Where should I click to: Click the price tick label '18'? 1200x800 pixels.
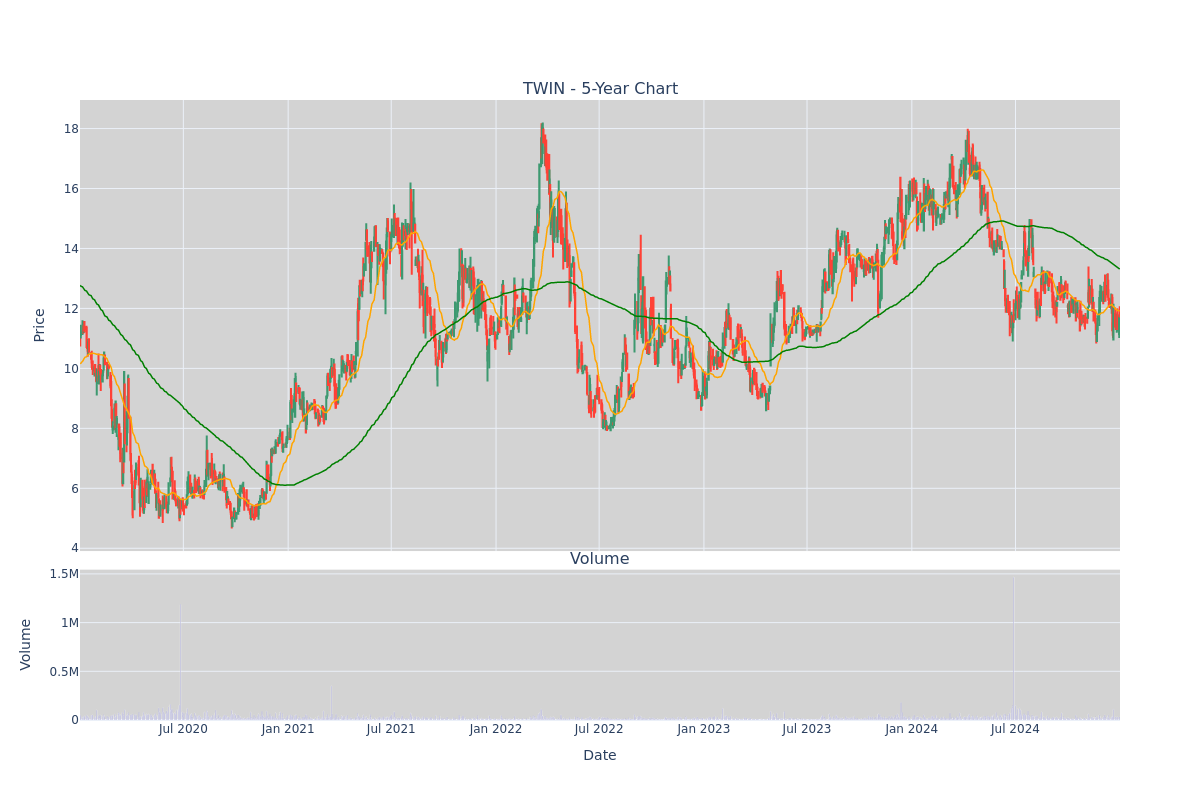click(71, 129)
